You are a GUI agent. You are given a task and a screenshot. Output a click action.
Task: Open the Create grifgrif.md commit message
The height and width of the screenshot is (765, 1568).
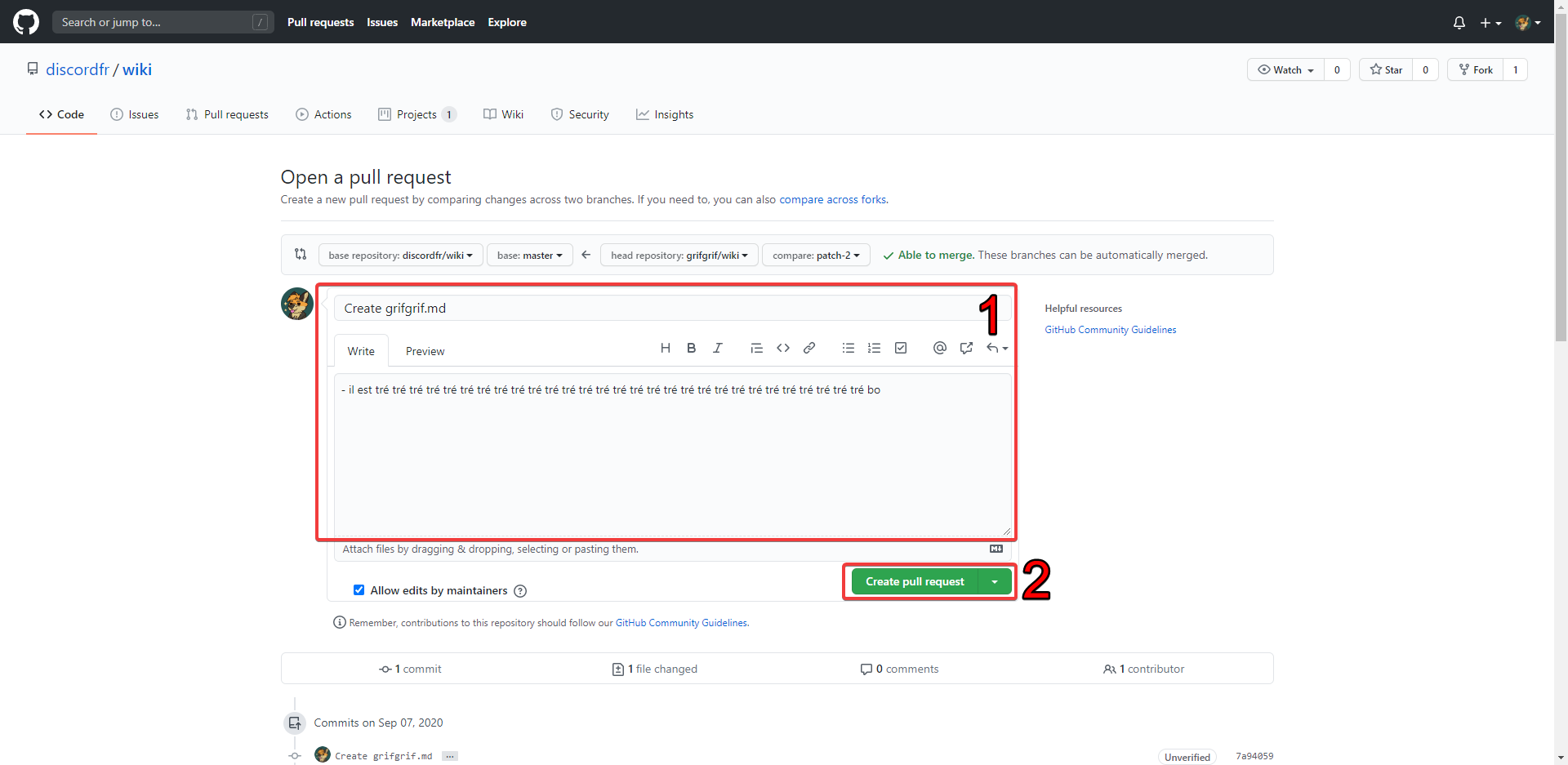pyautogui.click(x=384, y=756)
